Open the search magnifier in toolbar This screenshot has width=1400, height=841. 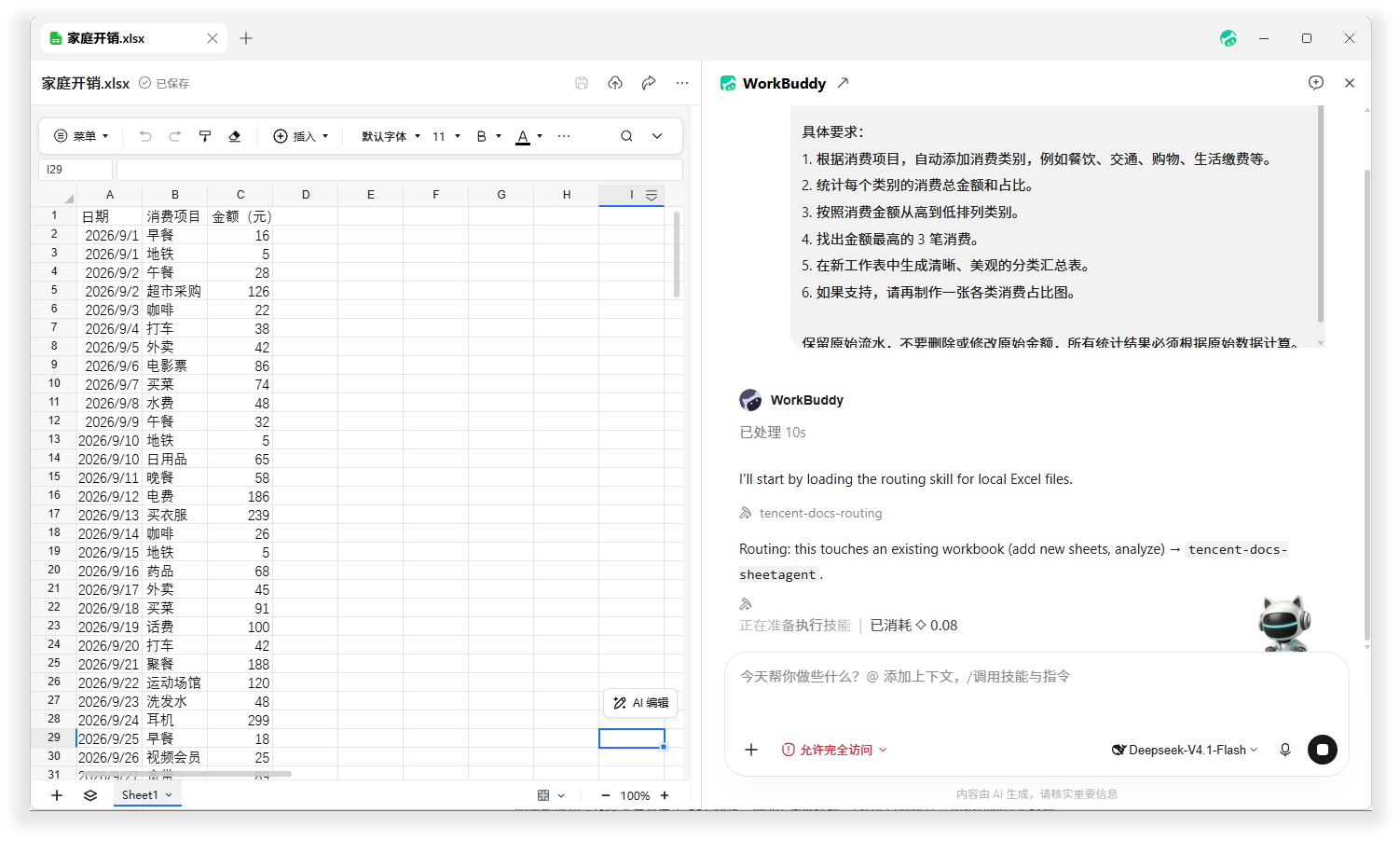pos(627,136)
